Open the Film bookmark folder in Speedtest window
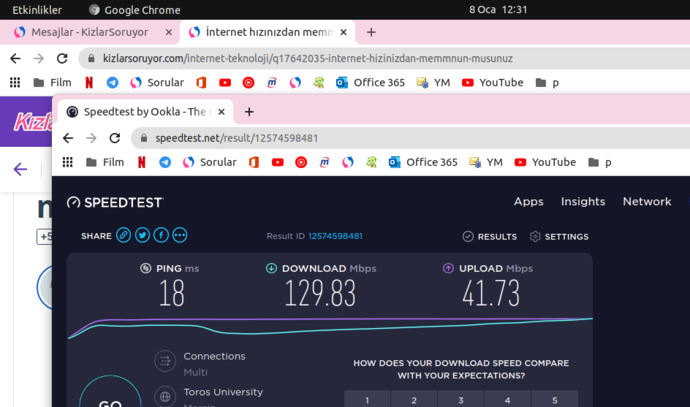The width and height of the screenshot is (690, 407). (x=105, y=162)
